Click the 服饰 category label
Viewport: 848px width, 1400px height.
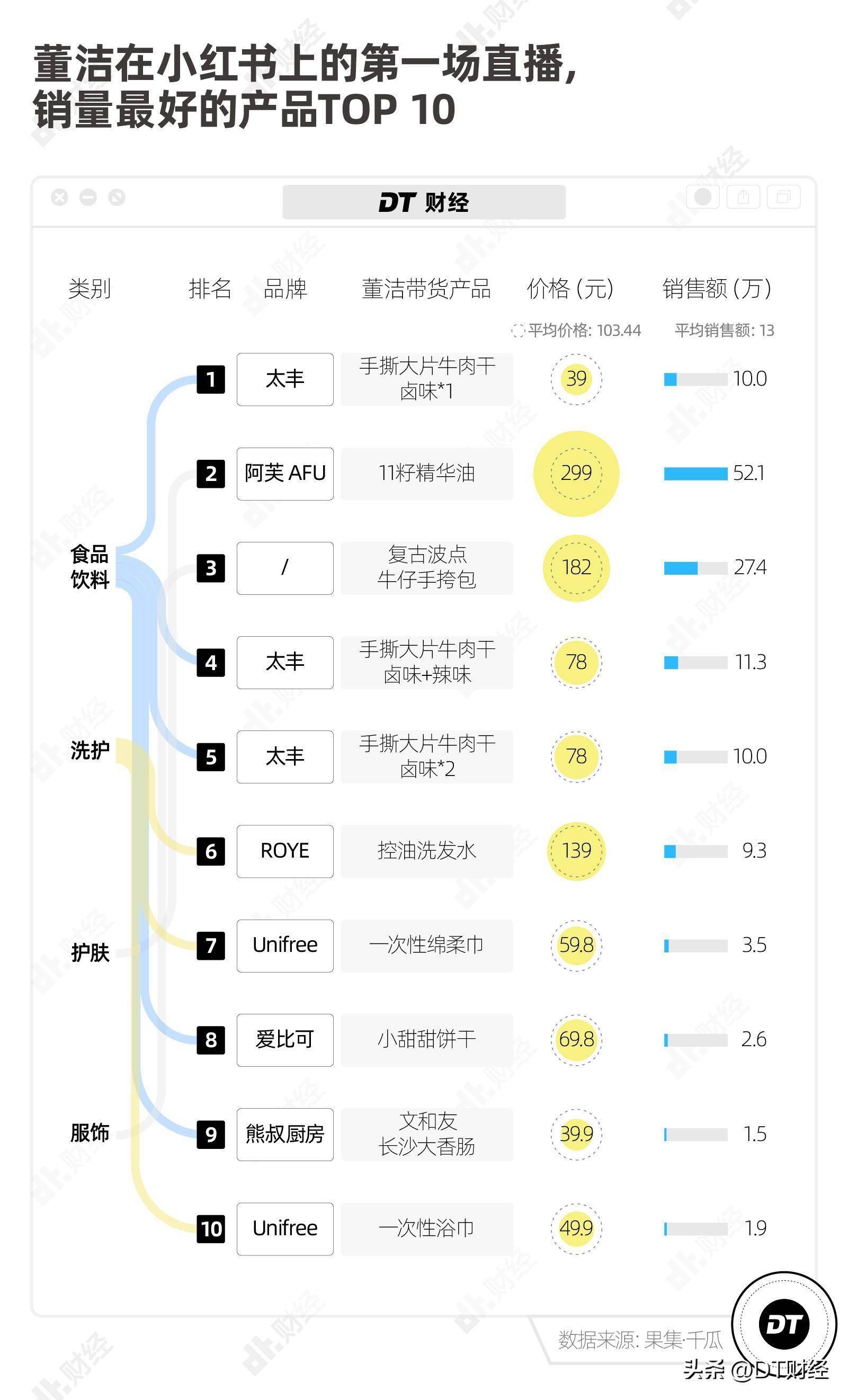coord(90,1133)
